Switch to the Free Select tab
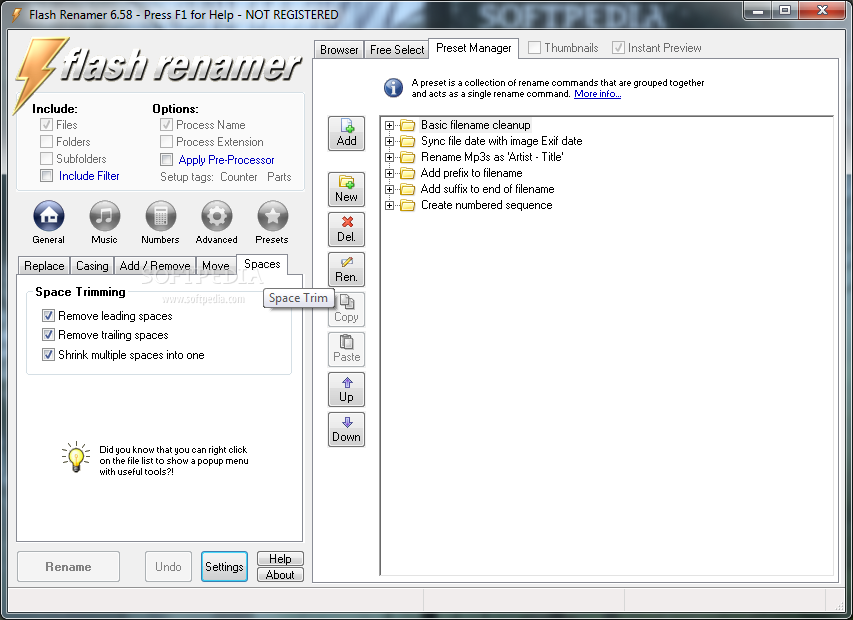Viewport: 853px width, 620px height. [397, 49]
